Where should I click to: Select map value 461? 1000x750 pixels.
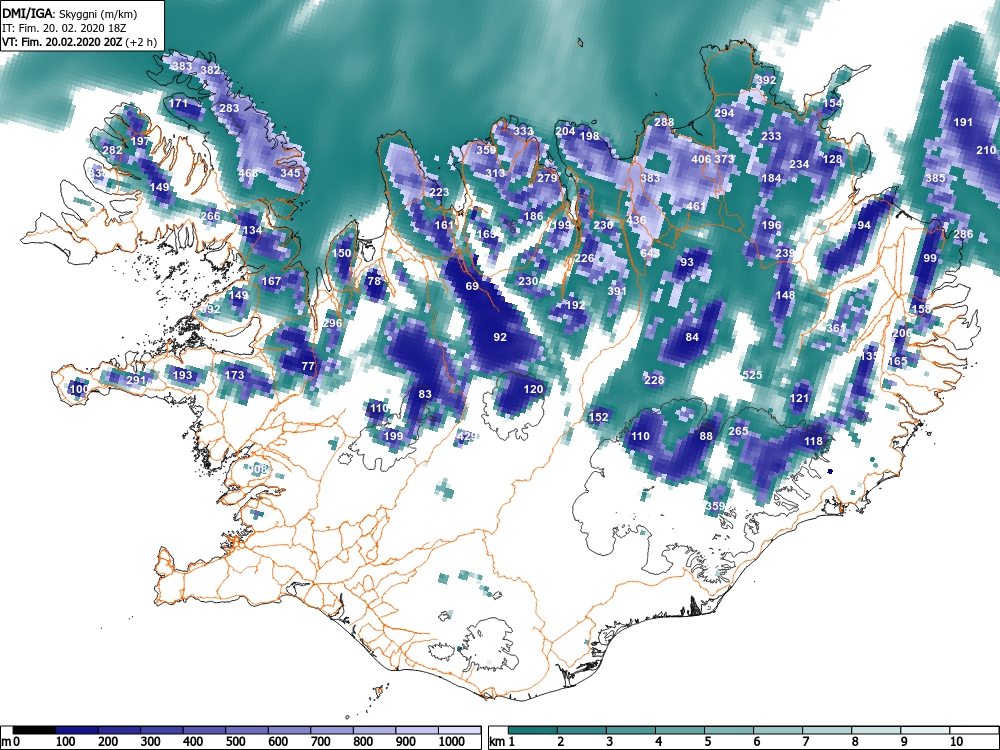[696, 206]
